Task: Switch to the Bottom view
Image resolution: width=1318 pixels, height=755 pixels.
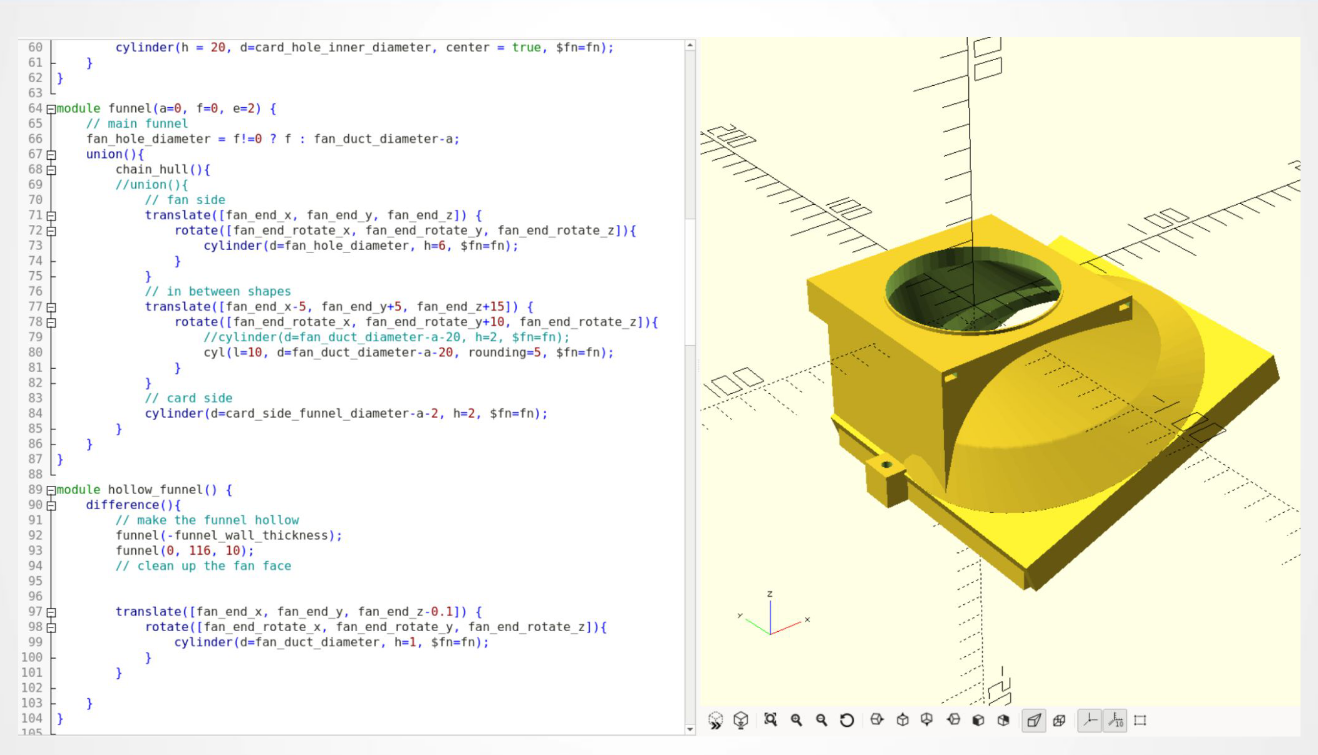Action: pos(927,720)
